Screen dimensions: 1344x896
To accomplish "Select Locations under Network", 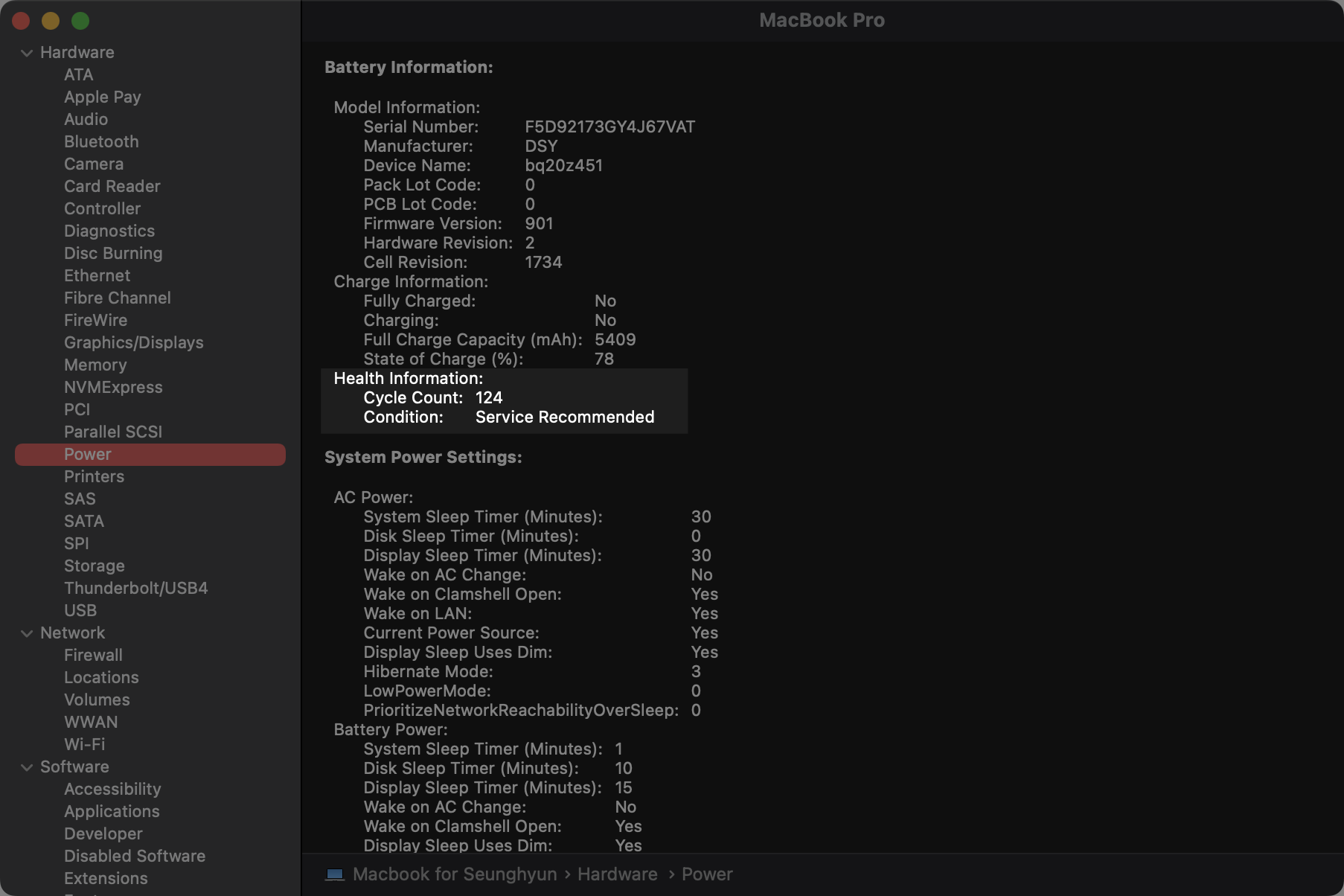I will (101, 677).
